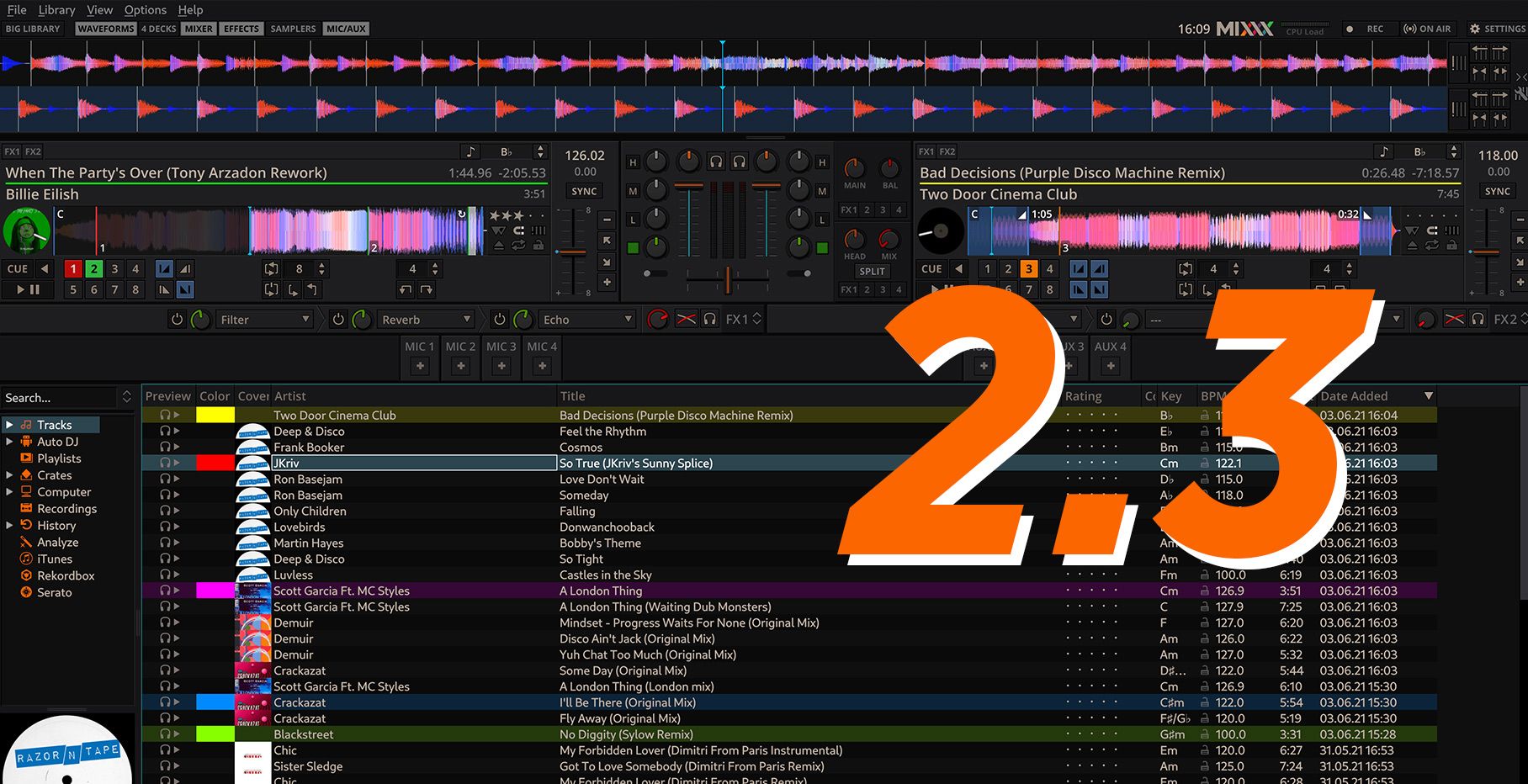The image size is (1528, 784).
Task: Toggle left channel headphone cue in mixer
Action: 716,161
